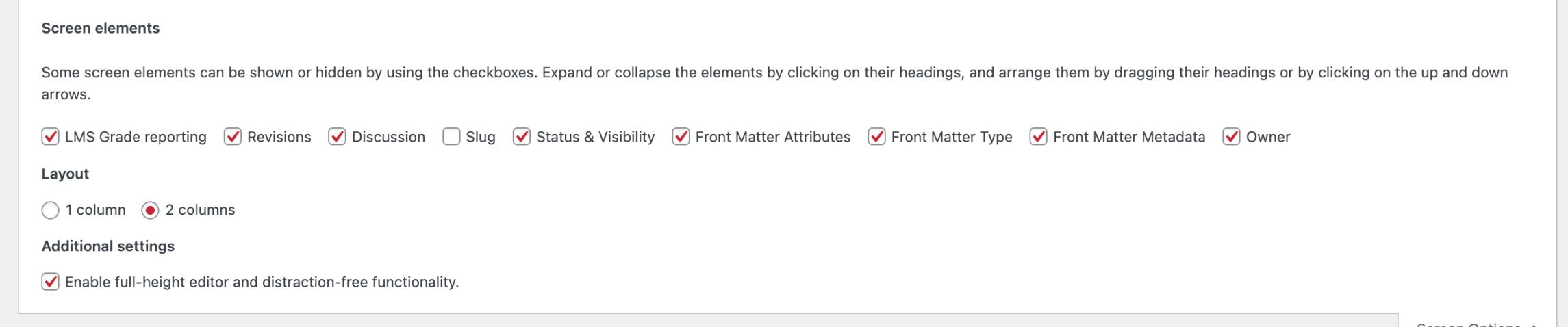Click the 'Owner' label text

coord(1267,137)
